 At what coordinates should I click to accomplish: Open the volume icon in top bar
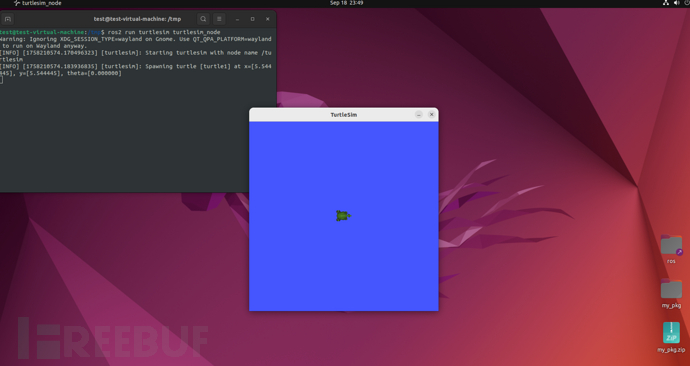pyautogui.click(x=676, y=3)
